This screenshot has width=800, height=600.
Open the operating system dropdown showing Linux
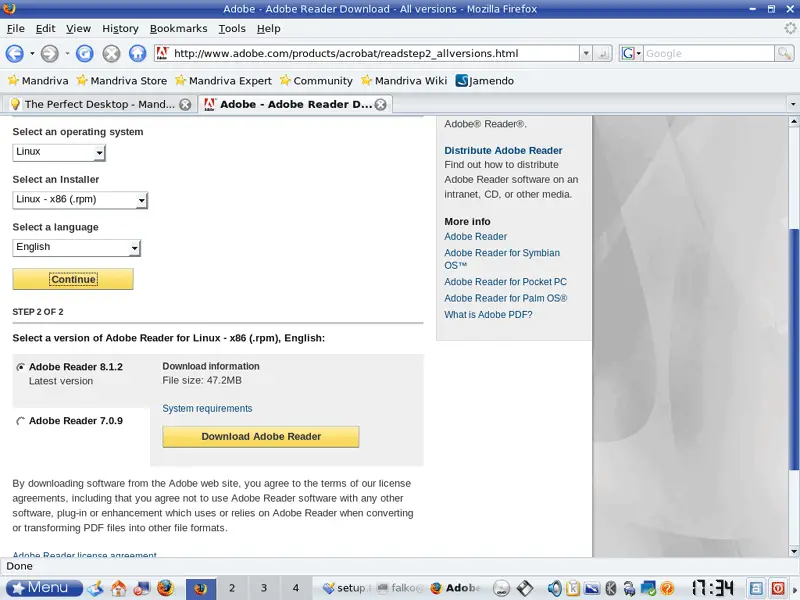[59, 153]
